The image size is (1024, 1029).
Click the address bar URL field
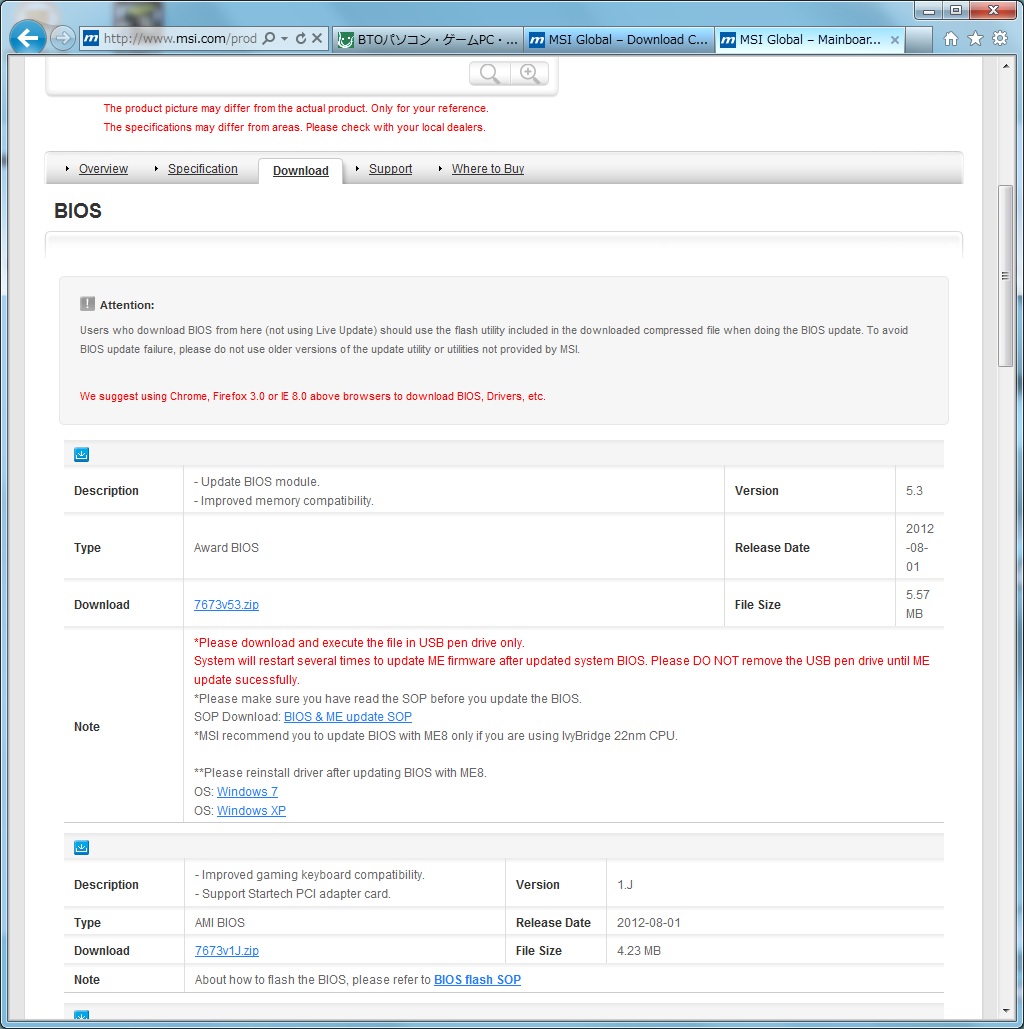coord(180,39)
